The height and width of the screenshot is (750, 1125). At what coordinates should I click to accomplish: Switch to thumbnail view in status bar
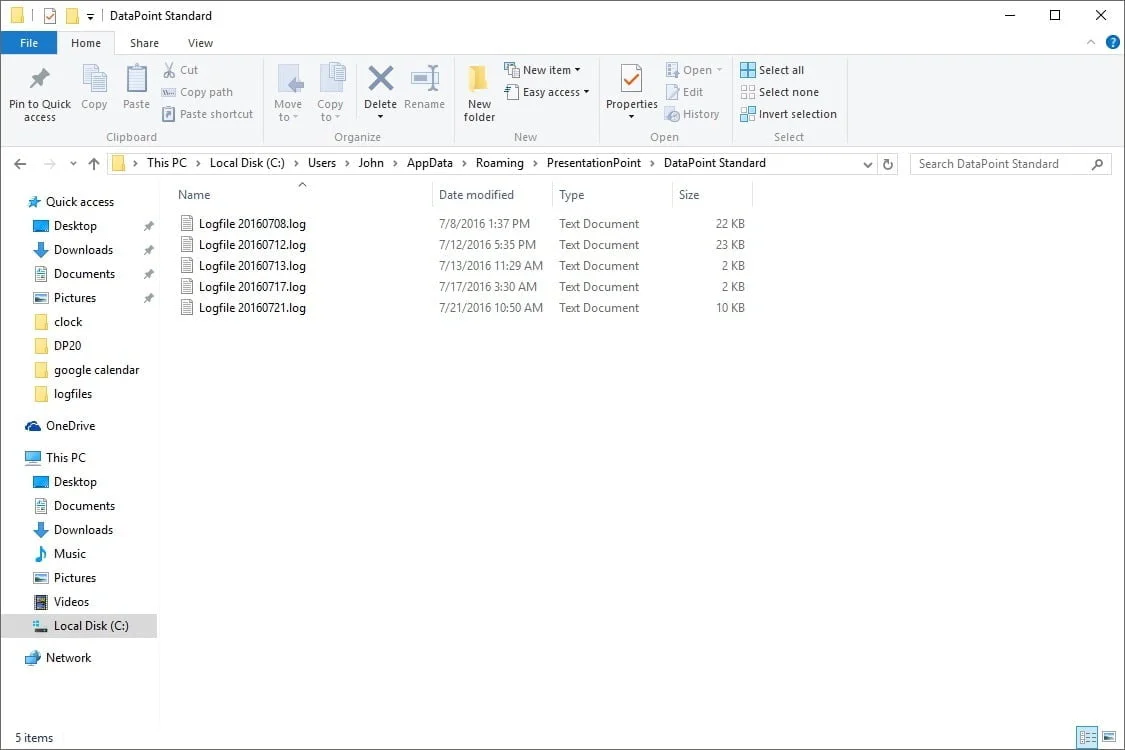pos(1109,737)
